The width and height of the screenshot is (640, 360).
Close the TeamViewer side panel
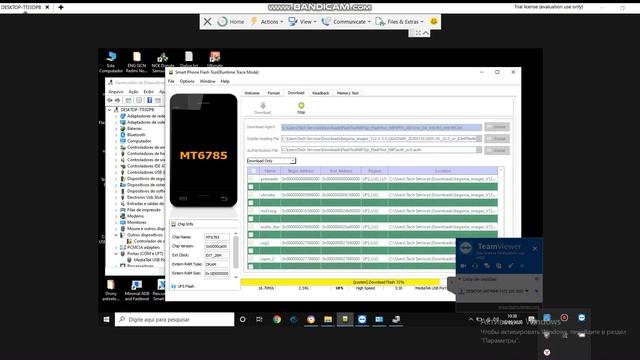point(535,248)
